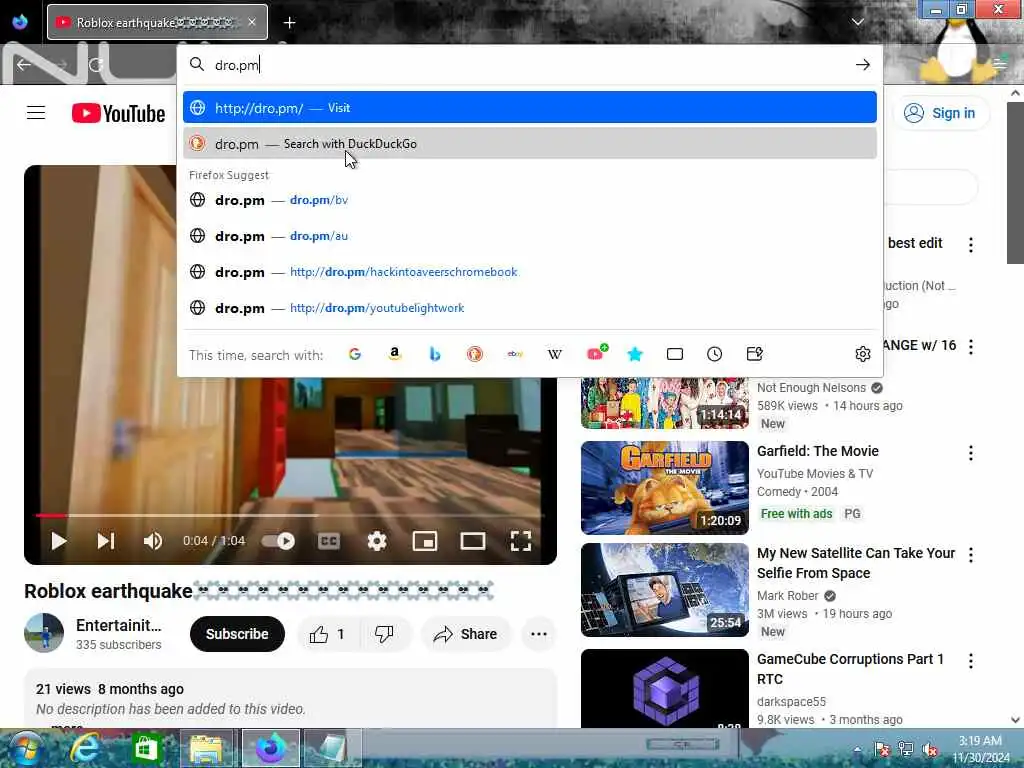Select the Amazon search shortcut icon
The width and height of the screenshot is (1024, 768).
(394, 354)
